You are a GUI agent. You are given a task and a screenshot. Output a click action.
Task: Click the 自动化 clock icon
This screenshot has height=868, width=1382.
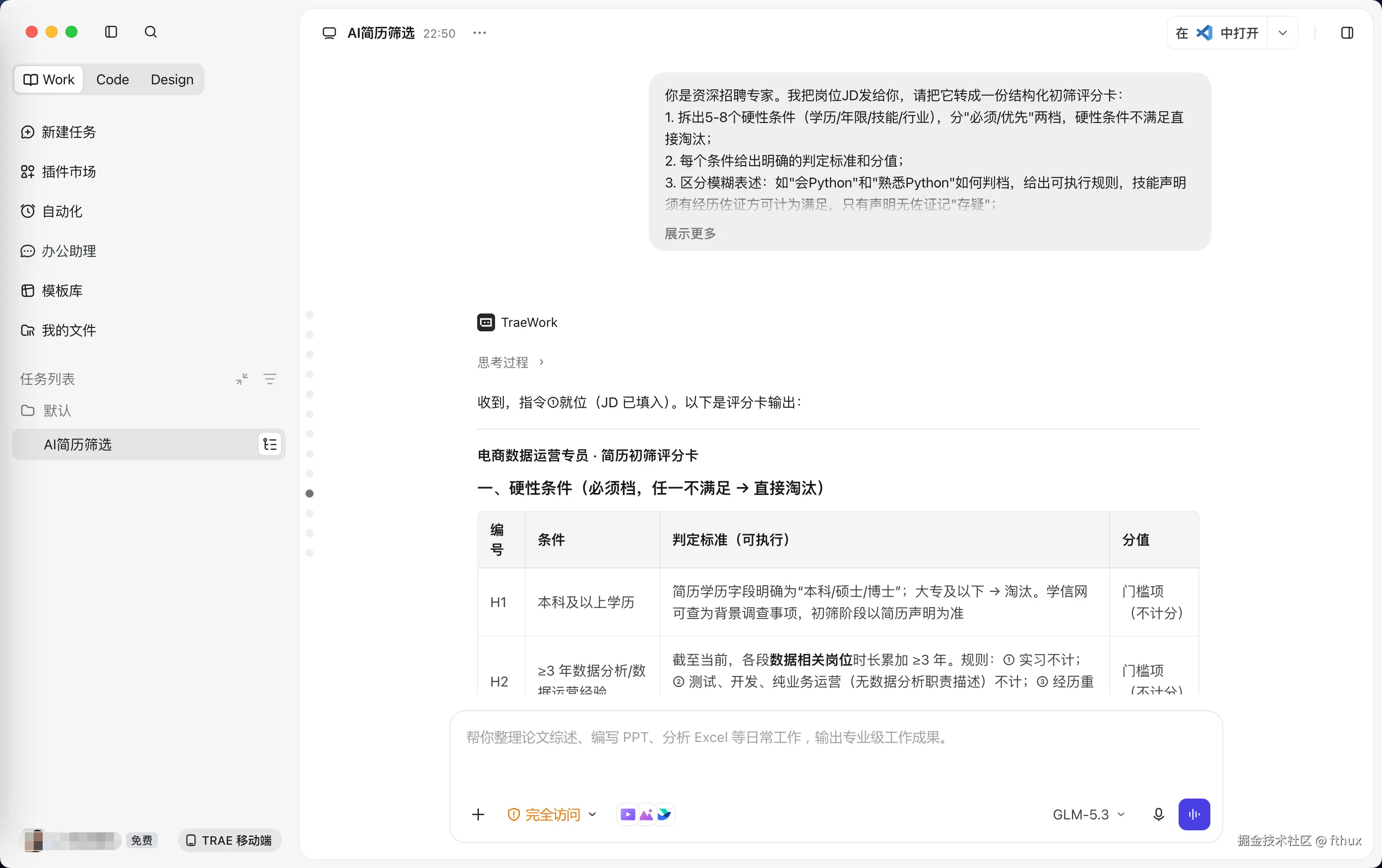[x=28, y=211]
